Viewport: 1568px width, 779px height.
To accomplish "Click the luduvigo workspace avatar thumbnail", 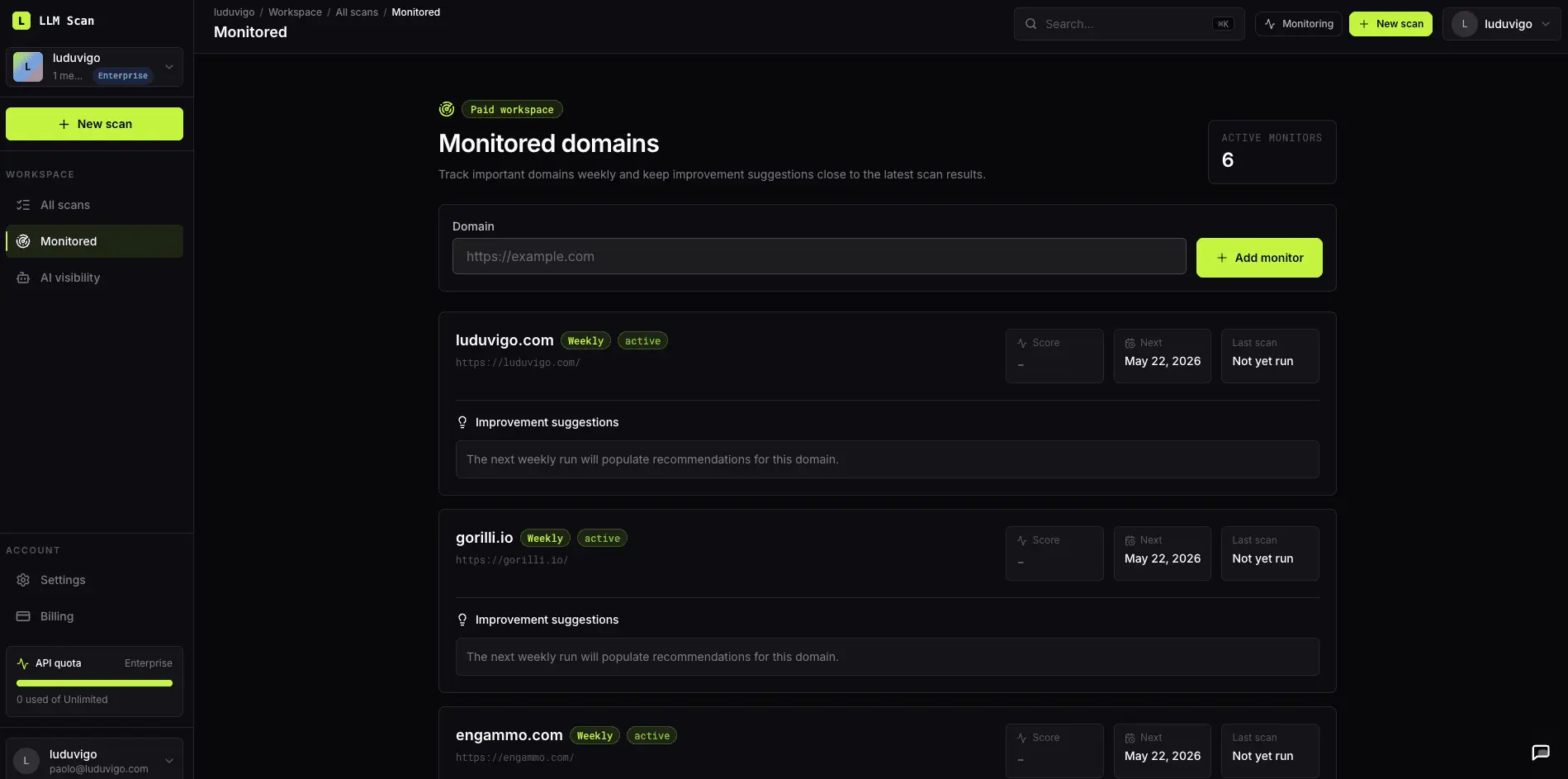I will coord(28,67).
